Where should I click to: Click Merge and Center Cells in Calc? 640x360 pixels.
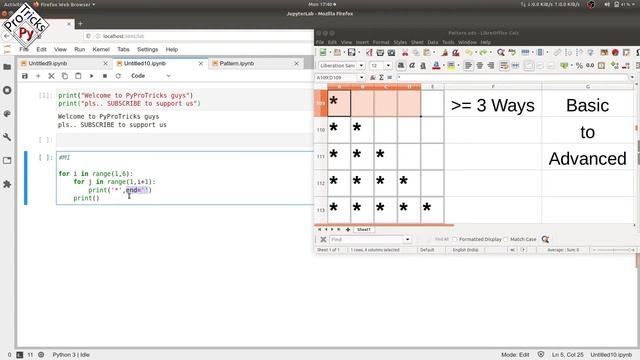pos(516,65)
